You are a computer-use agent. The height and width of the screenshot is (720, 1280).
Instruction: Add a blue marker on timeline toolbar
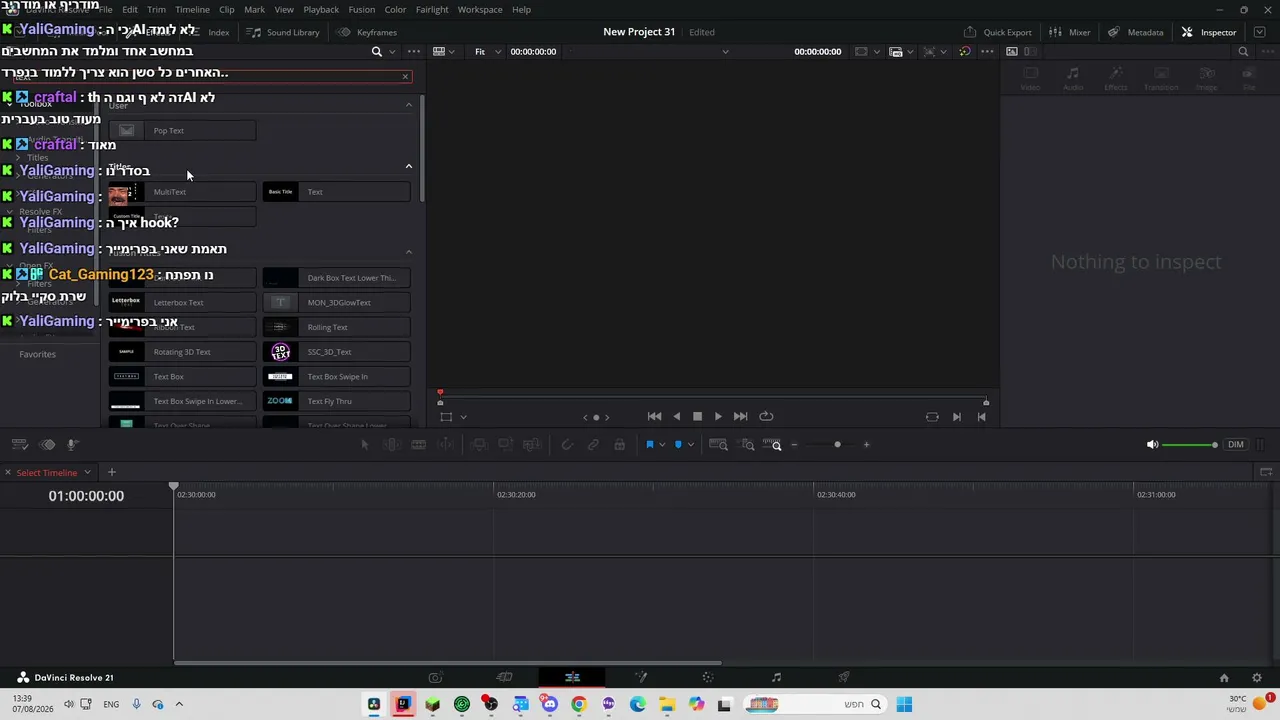point(678,445)
